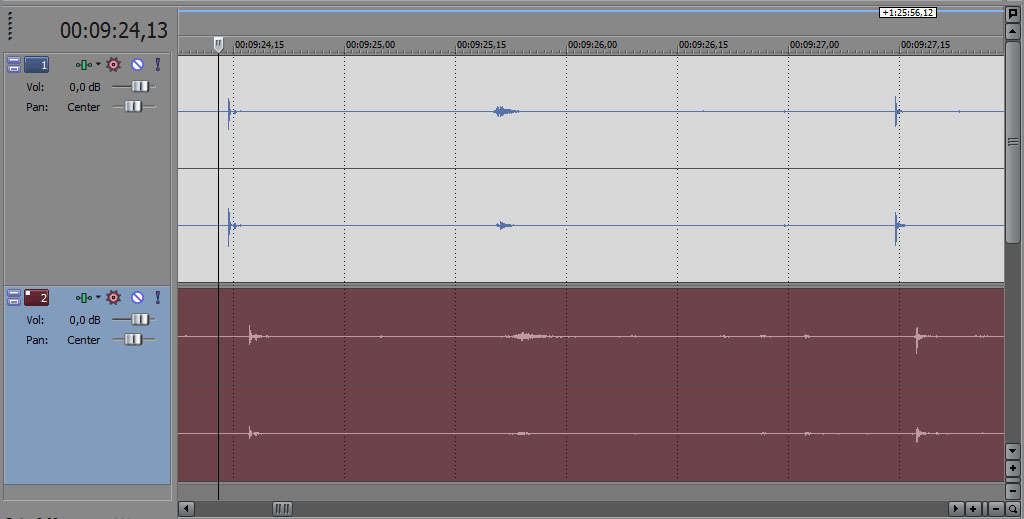1024x519 pixels.
Task: Click the horizontal scrollbar left arrow
Action: [187, 509]
